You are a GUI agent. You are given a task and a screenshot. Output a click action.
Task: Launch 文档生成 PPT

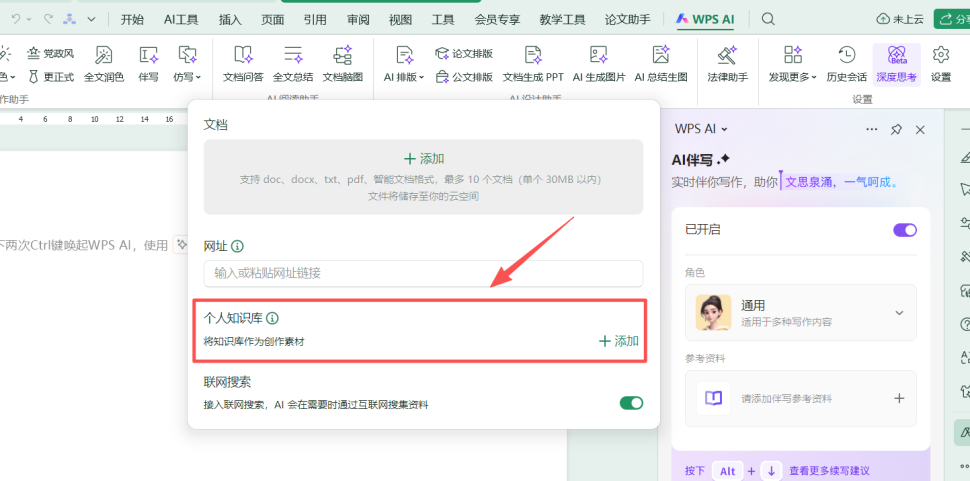pos(533,64)
